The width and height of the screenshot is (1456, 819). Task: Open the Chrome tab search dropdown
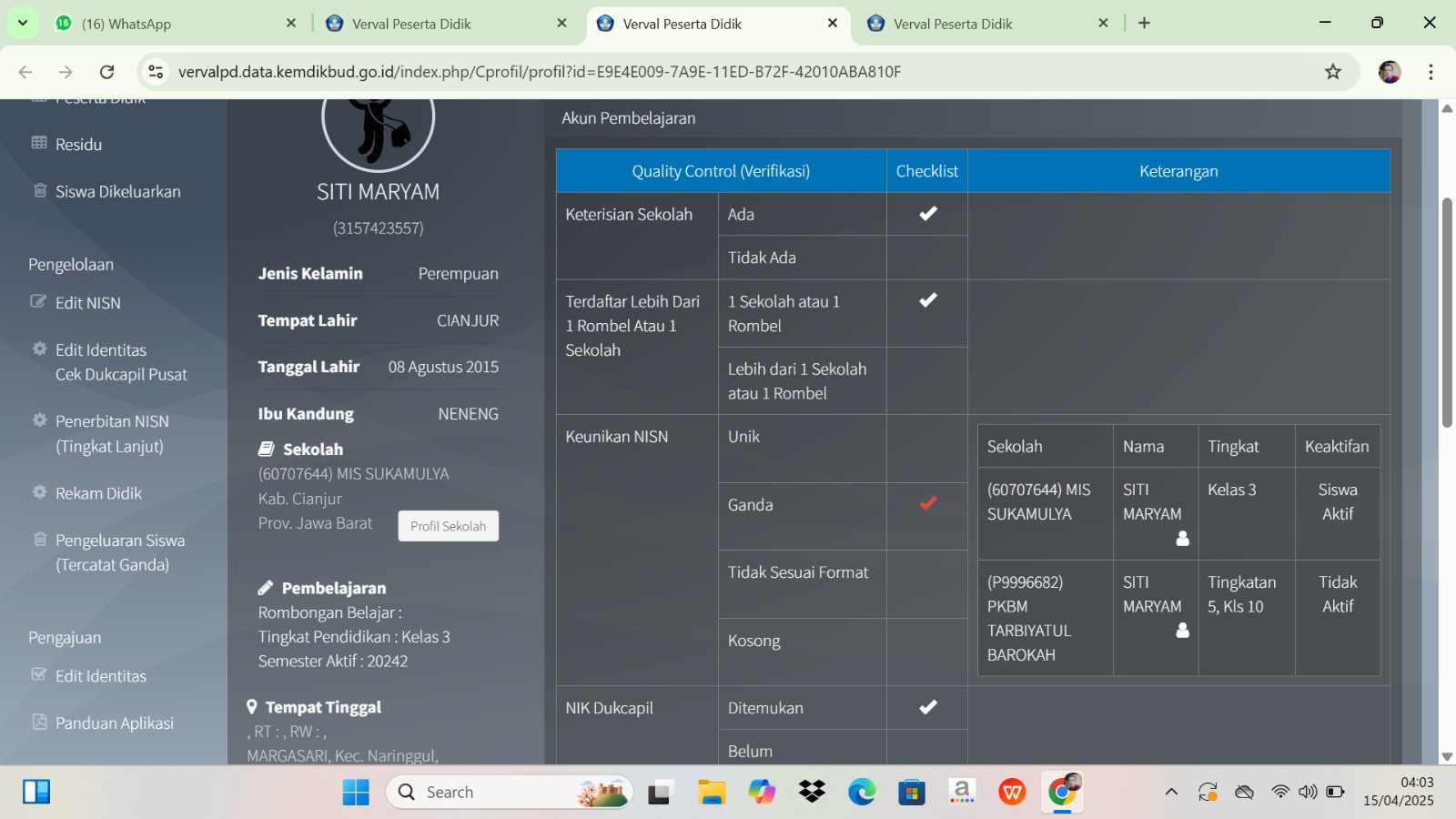(22, 23)
